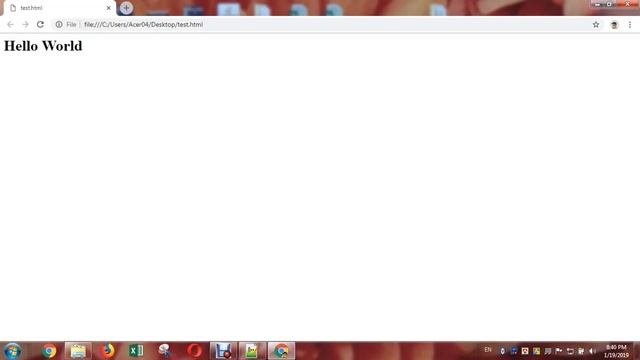
Task: Open the screen recorder taskbar icon
Action: [223, 351]
